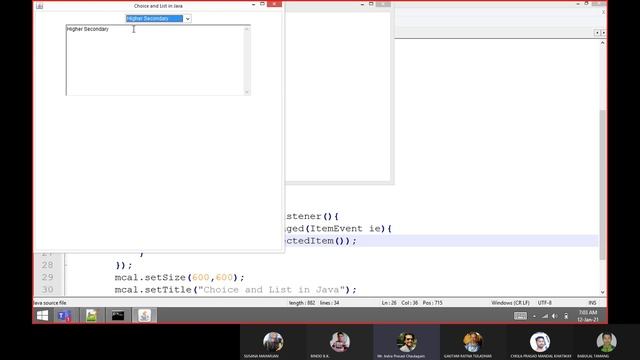Place cursor on mcal.setTitle code line

[x=236, y=290]
